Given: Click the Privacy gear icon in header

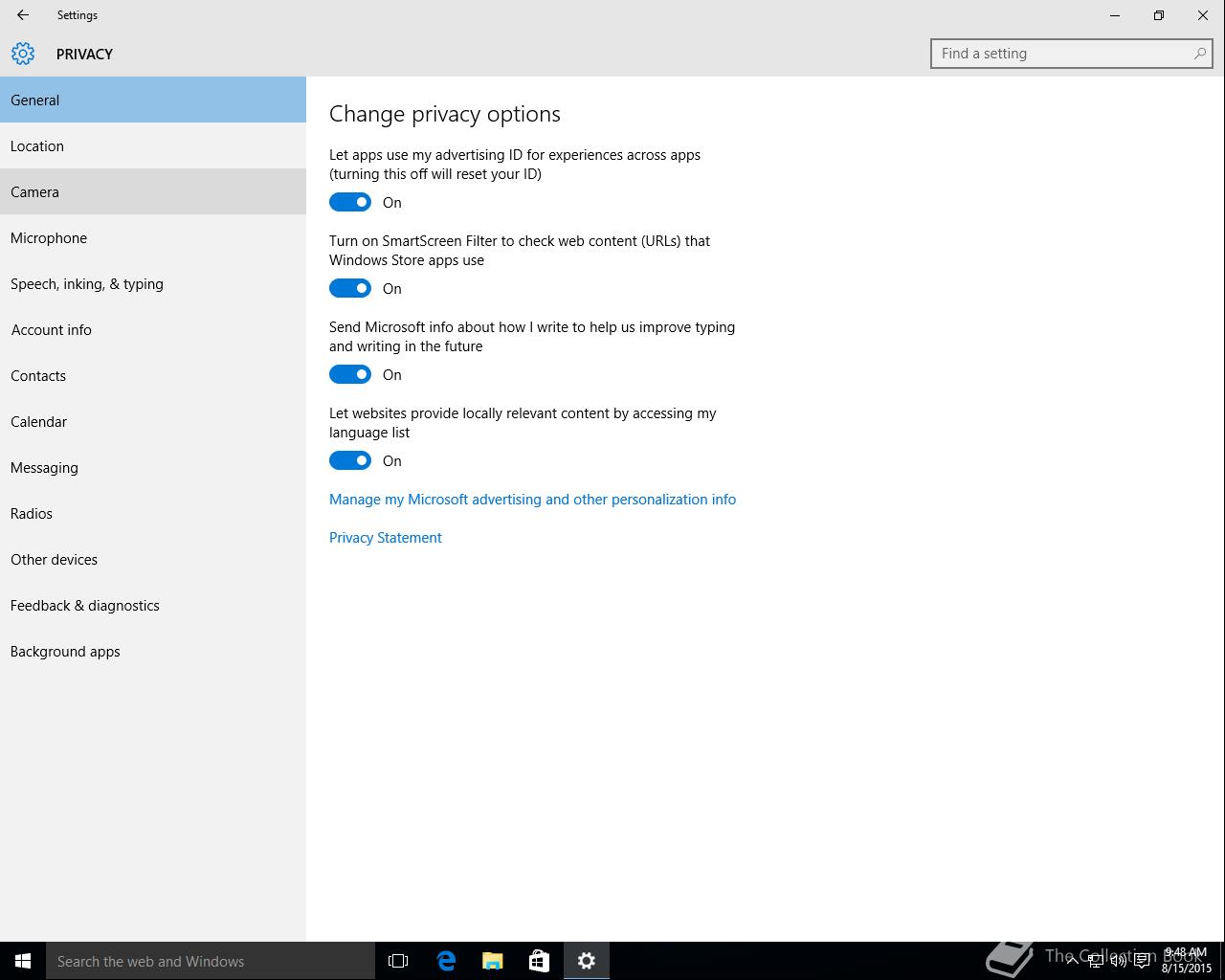Looking at the screenshot, I should 23,54.
